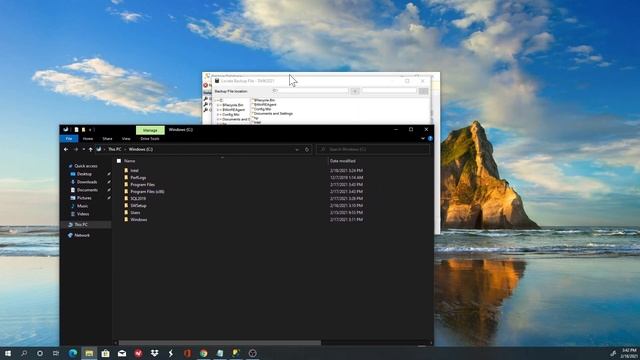Select Quick access in navigation pane
This screenshot has height=360, width=640.
[86, 166]
